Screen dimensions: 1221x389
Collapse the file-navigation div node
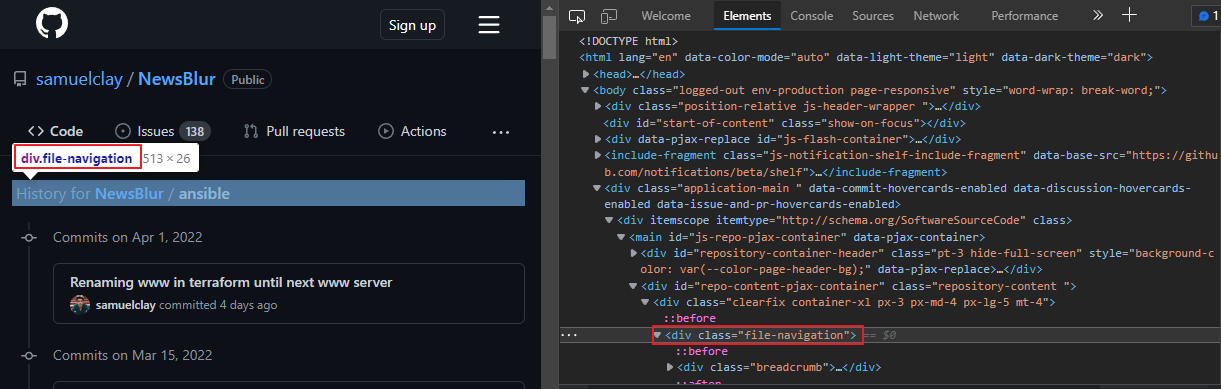(658, 335)
